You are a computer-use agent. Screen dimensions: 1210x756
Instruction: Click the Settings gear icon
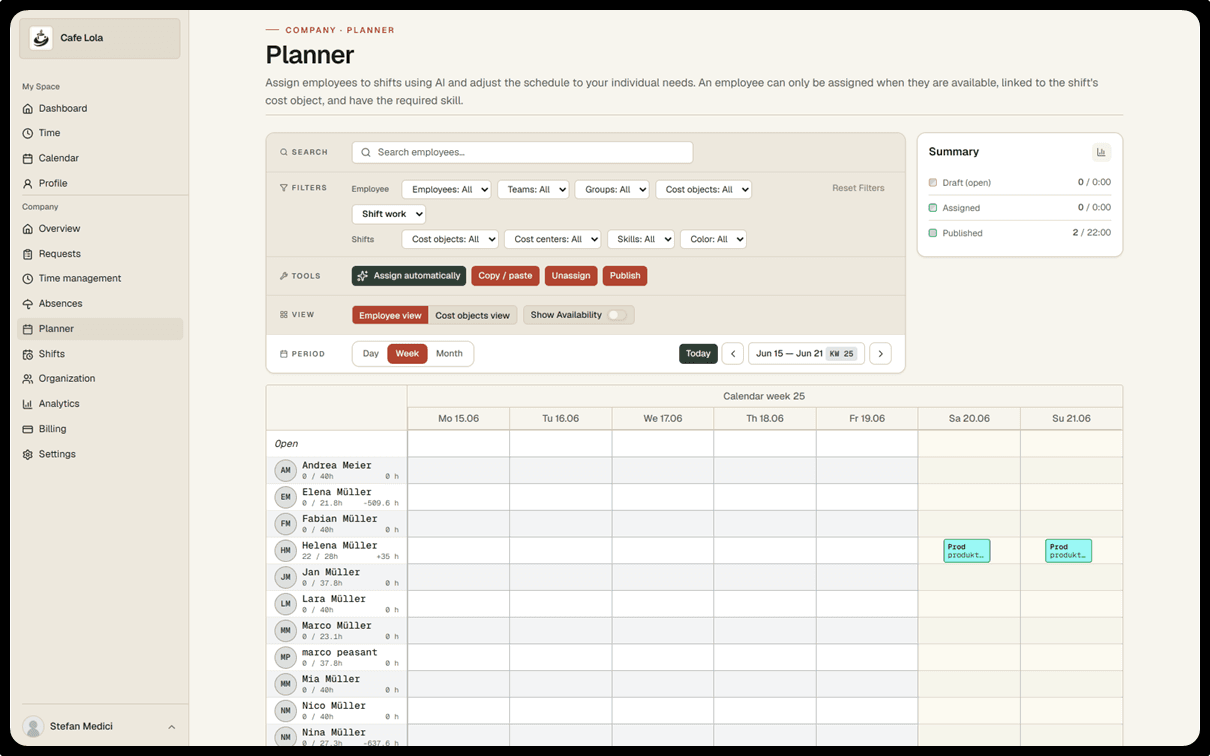pyautogui.click(x=28, y=454)
